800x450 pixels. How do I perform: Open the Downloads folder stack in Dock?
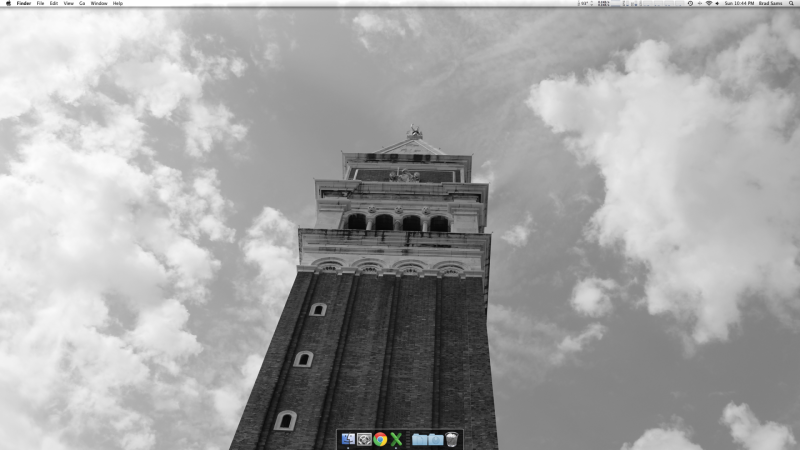pos(436,439)
